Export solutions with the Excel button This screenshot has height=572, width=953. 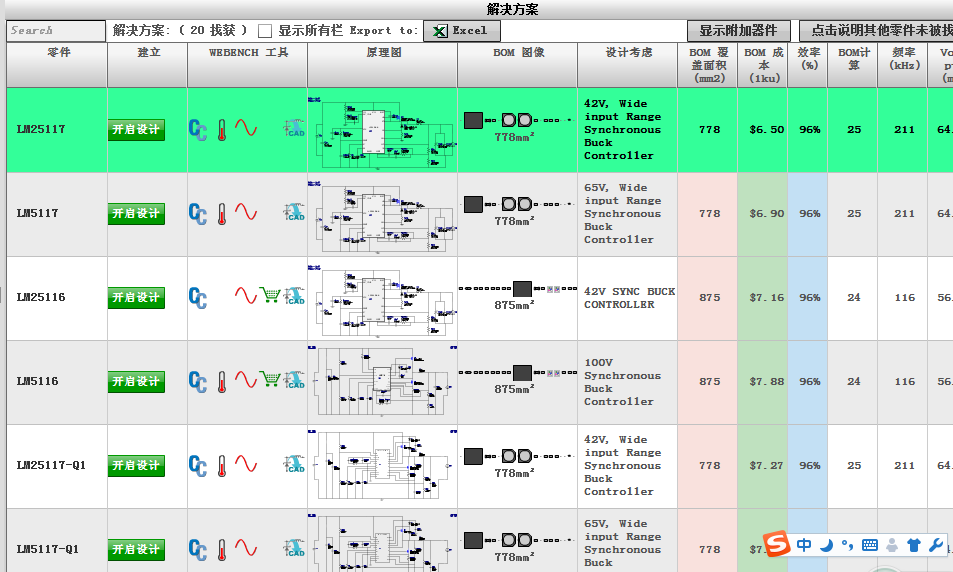click(x=462, y=30)
